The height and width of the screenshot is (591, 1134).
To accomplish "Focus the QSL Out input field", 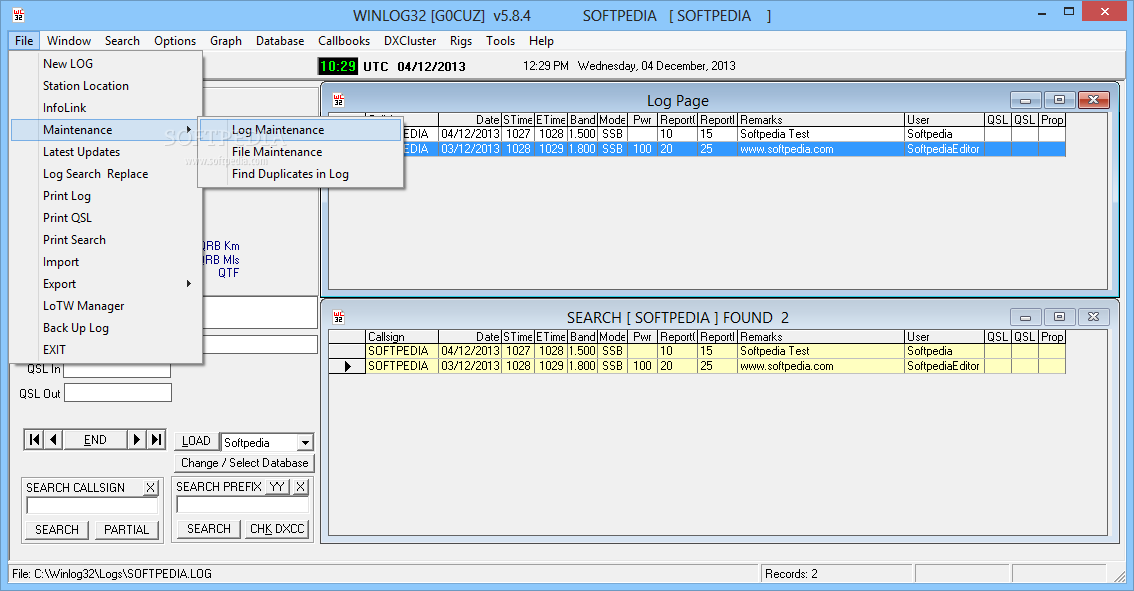I will pyautogui.click(x=118, y=393).
